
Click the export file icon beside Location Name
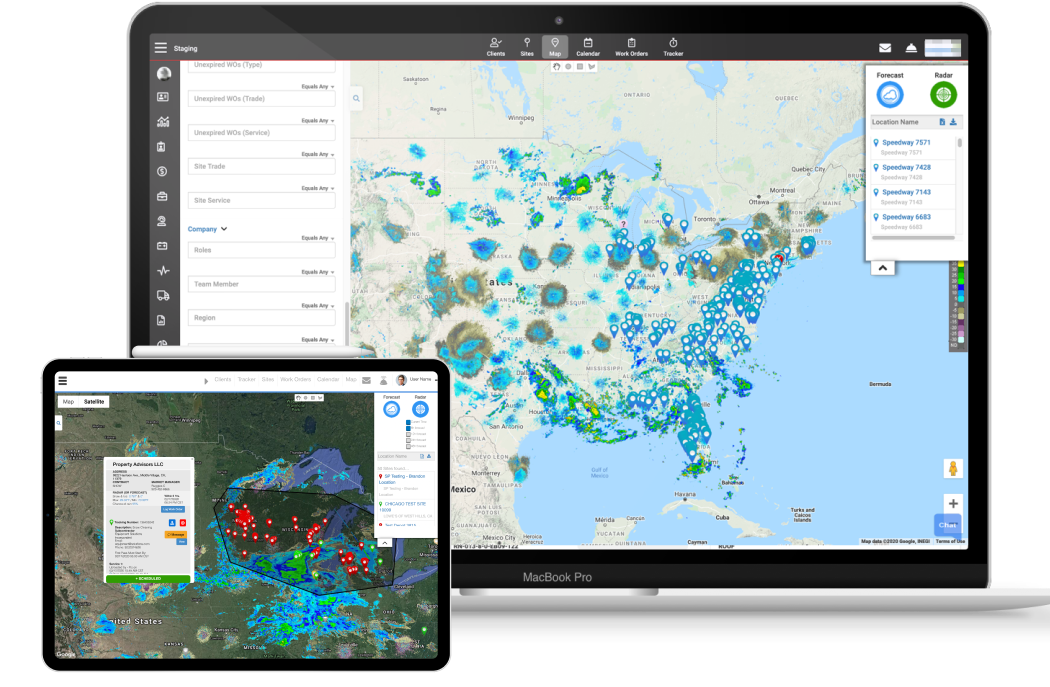click(942, 122)
